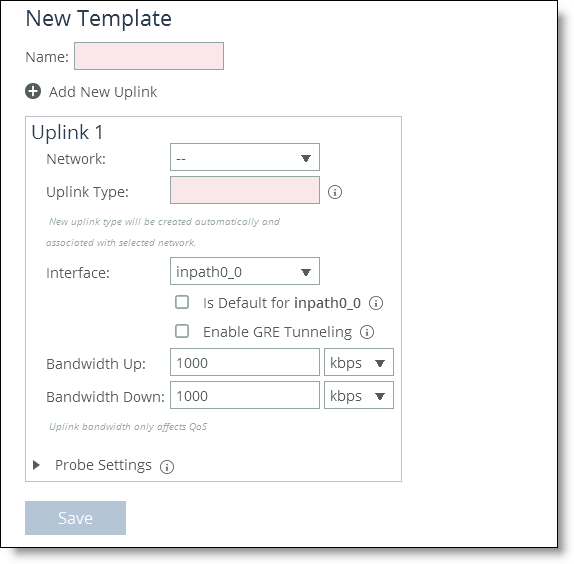Change Bandwidth Down unit from kbps
Viewport: 574px width, 564px height.
[x=359, y=395]
